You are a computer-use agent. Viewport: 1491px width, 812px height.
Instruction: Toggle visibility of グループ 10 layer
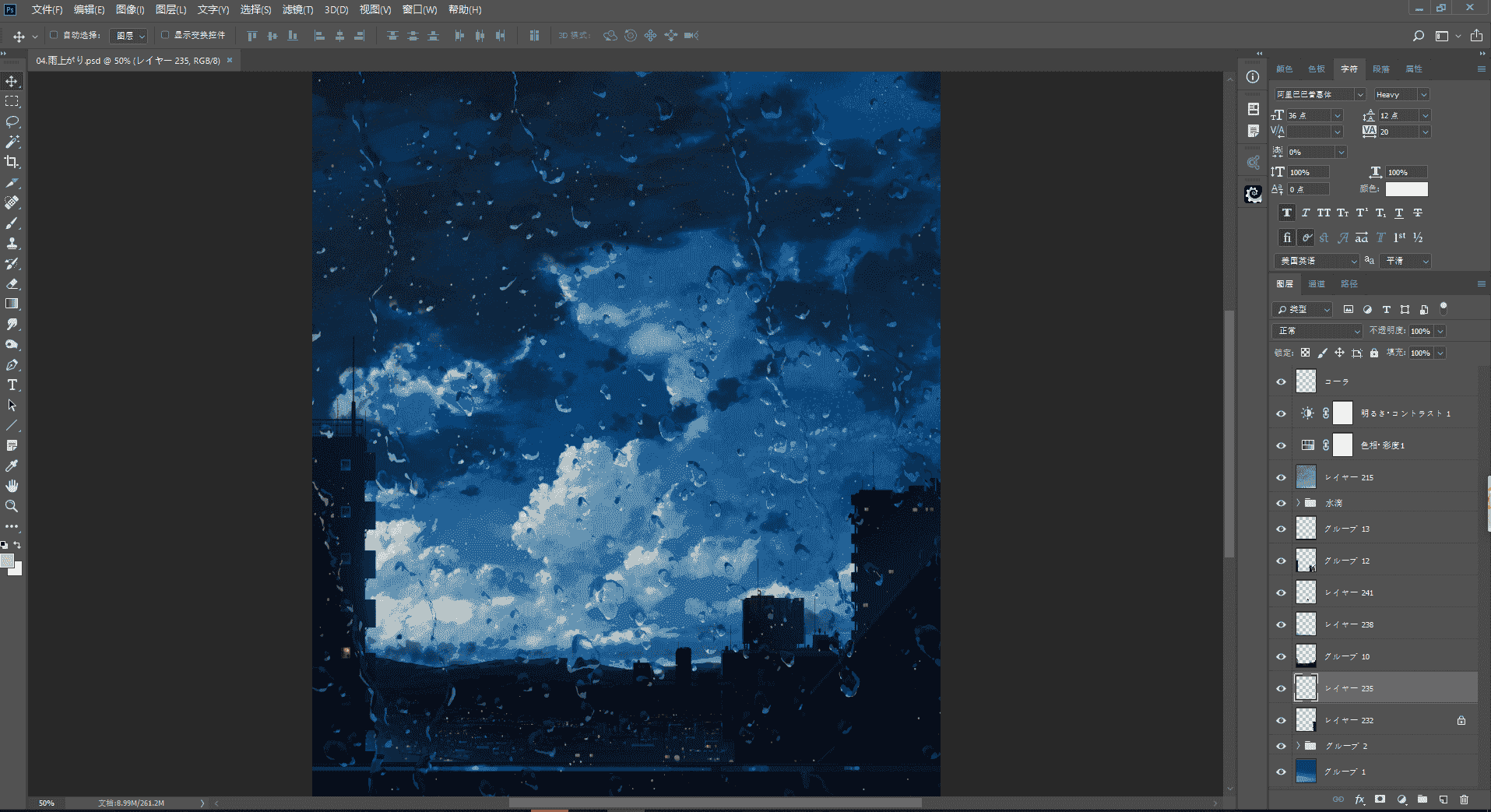[1281, 656]
